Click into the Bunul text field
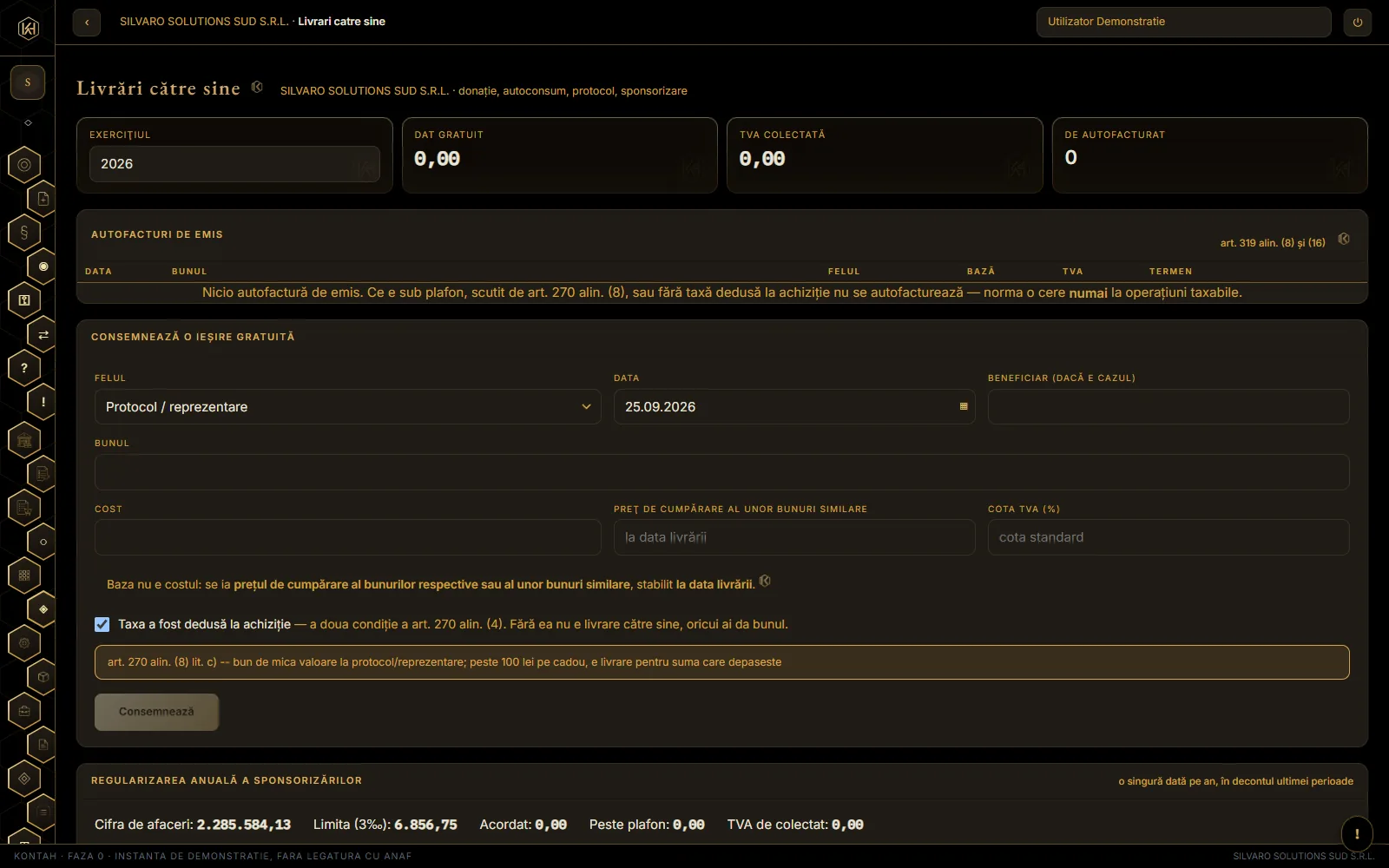The image size is (1389, 868). pyautogui.click(x=721, y=472)
